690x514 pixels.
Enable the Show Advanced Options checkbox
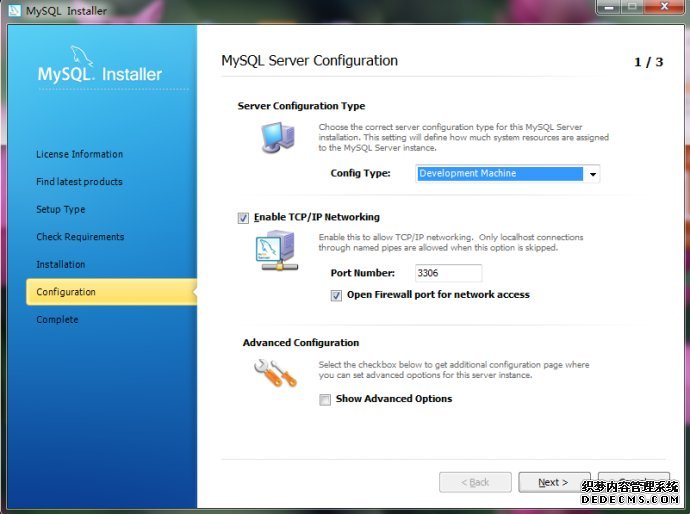pos(325,399)
